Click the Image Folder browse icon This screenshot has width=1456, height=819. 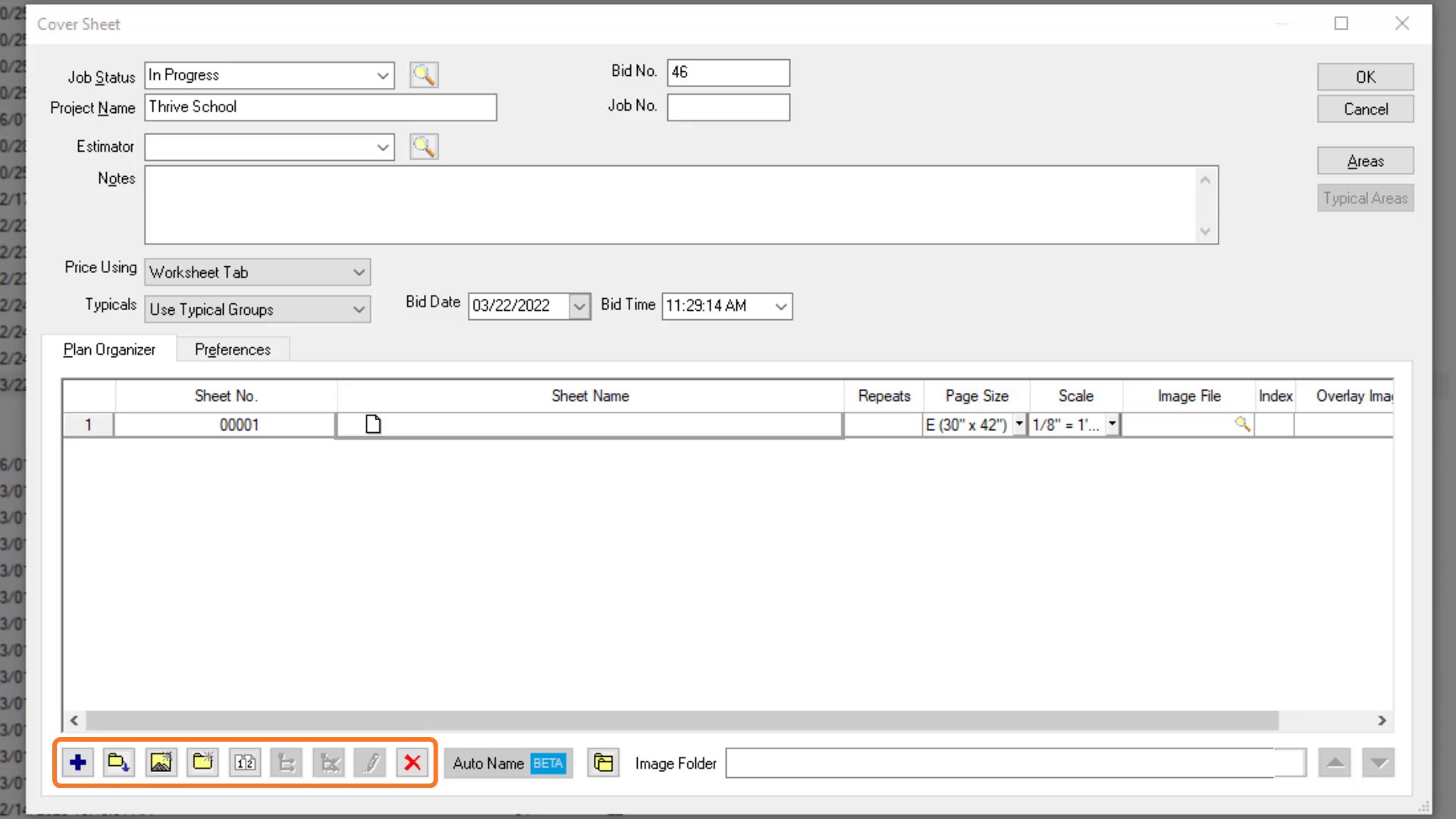[603, 762]
